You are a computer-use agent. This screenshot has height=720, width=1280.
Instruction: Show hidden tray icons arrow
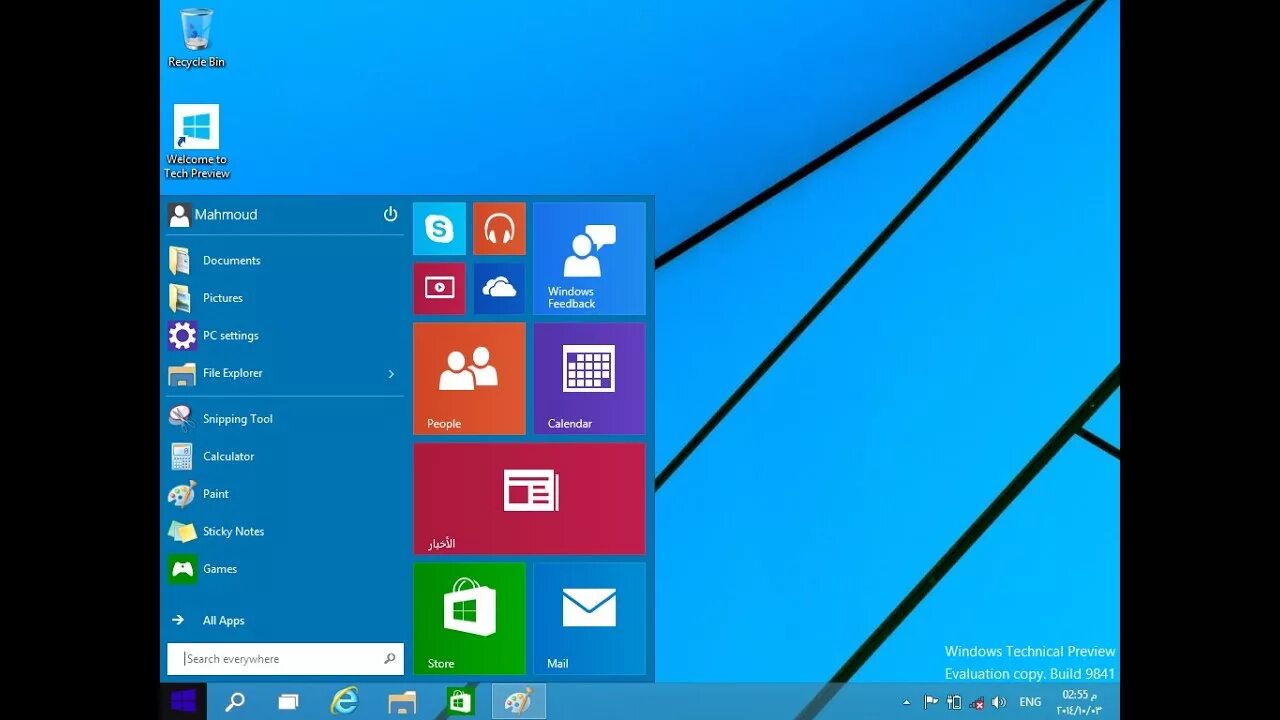click(907, 702)
